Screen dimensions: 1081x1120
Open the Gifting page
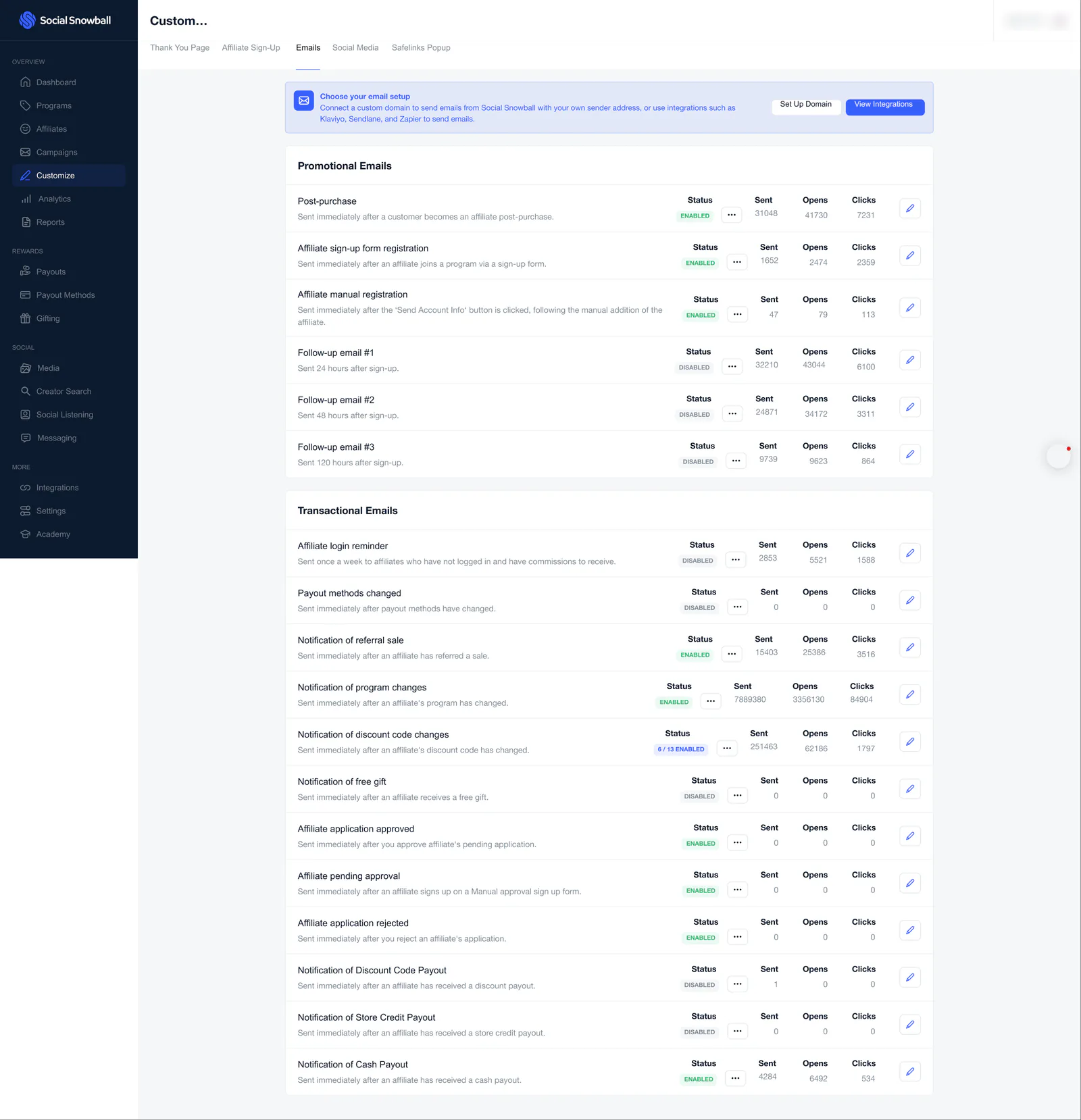pos(68,318)
